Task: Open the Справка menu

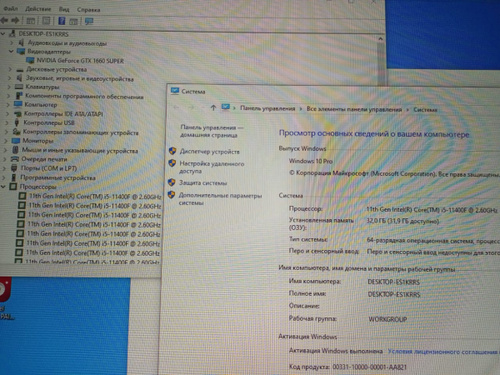Action: point(88,10)
